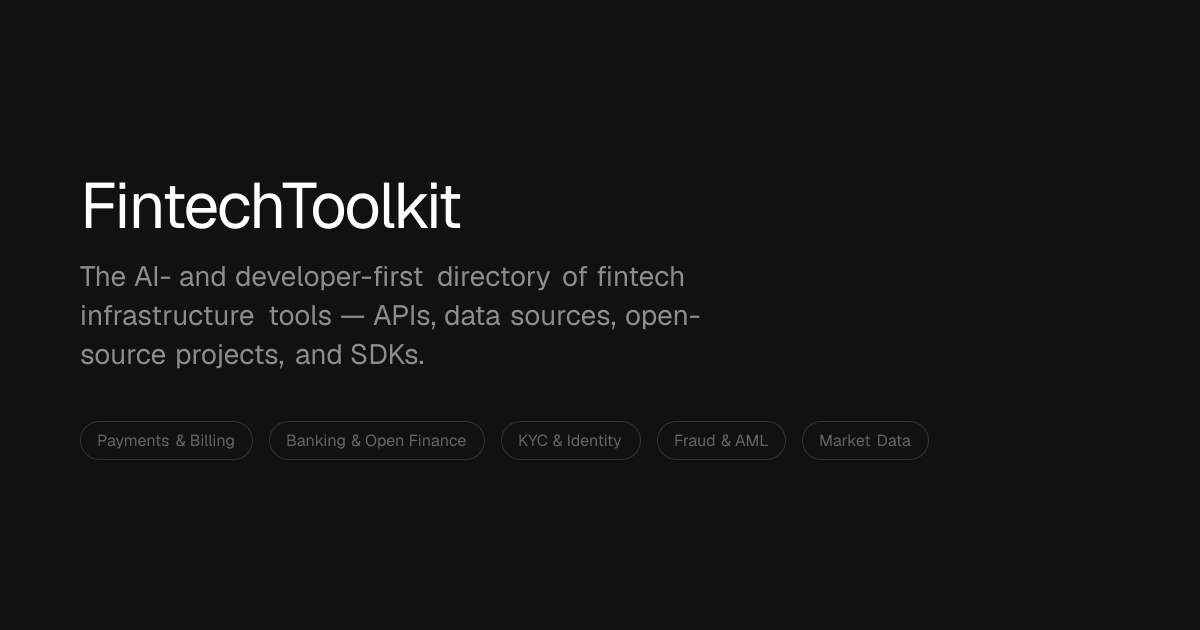
Task: Click "developer-first" in the tagline
Action: tap(329, 276)
